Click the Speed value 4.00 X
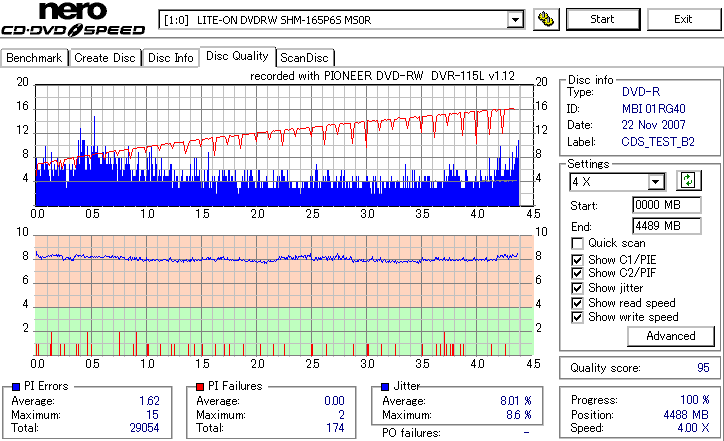 pos(694,428)
